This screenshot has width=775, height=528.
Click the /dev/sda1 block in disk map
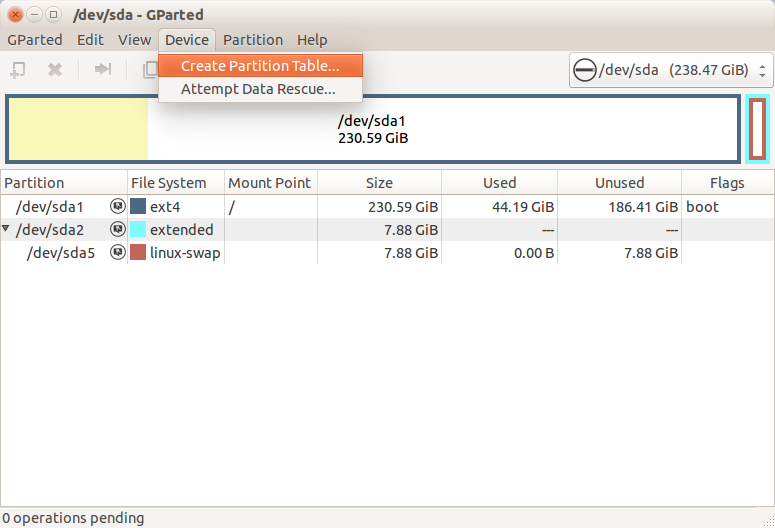click(373, 129)
